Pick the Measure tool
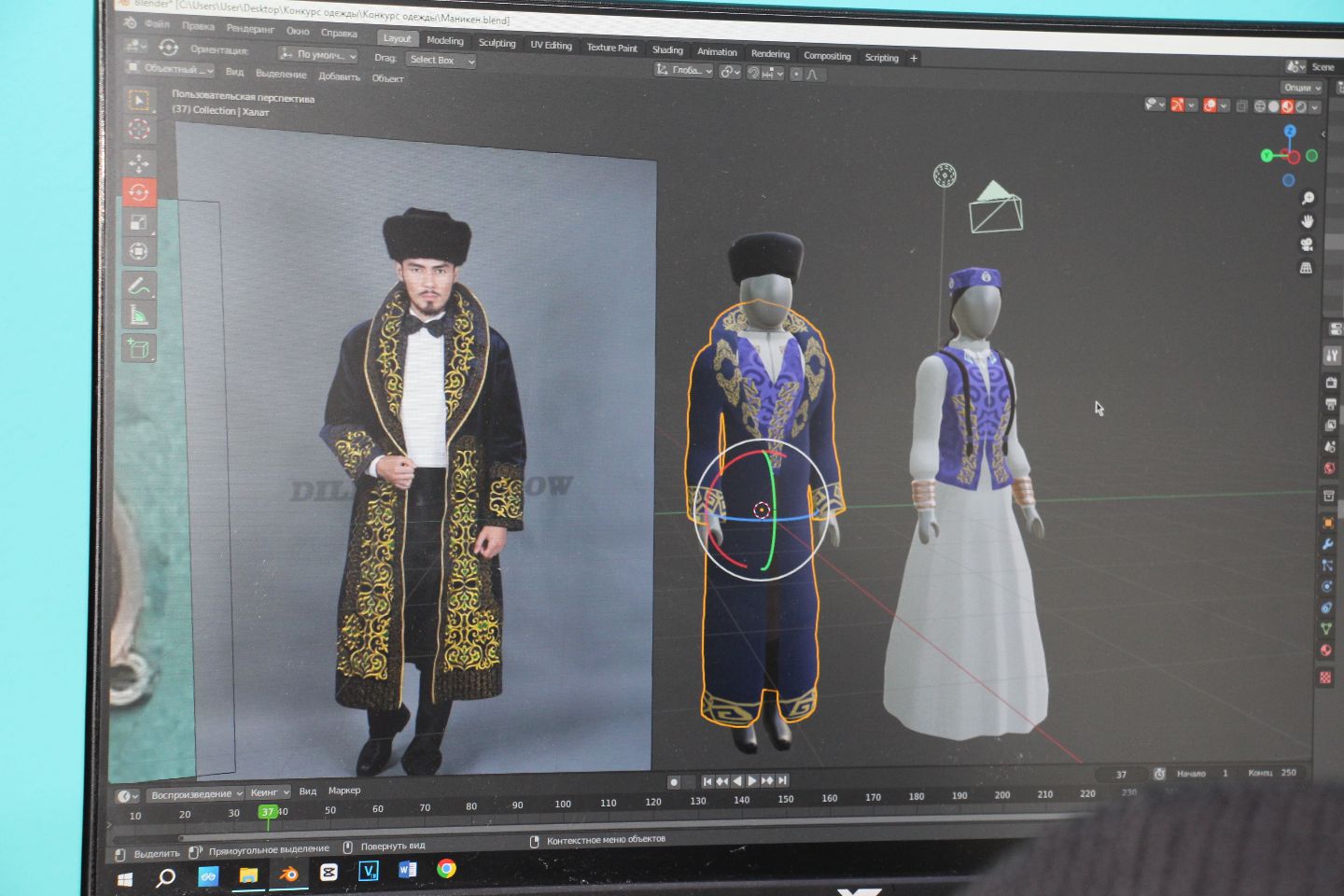The width and height of the screenshot is (1344, 896). click(x=140, y=315)
